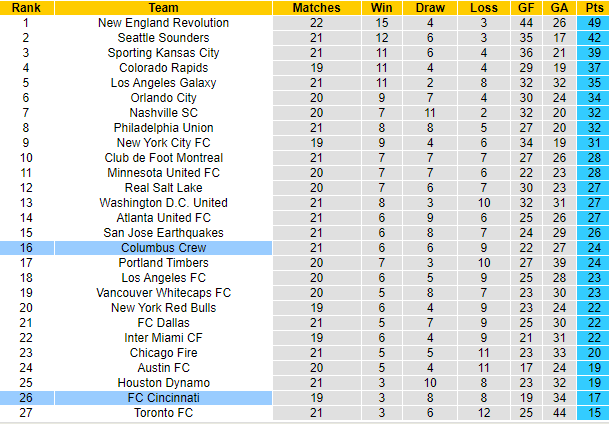Click the GA column header

point(560,8)
